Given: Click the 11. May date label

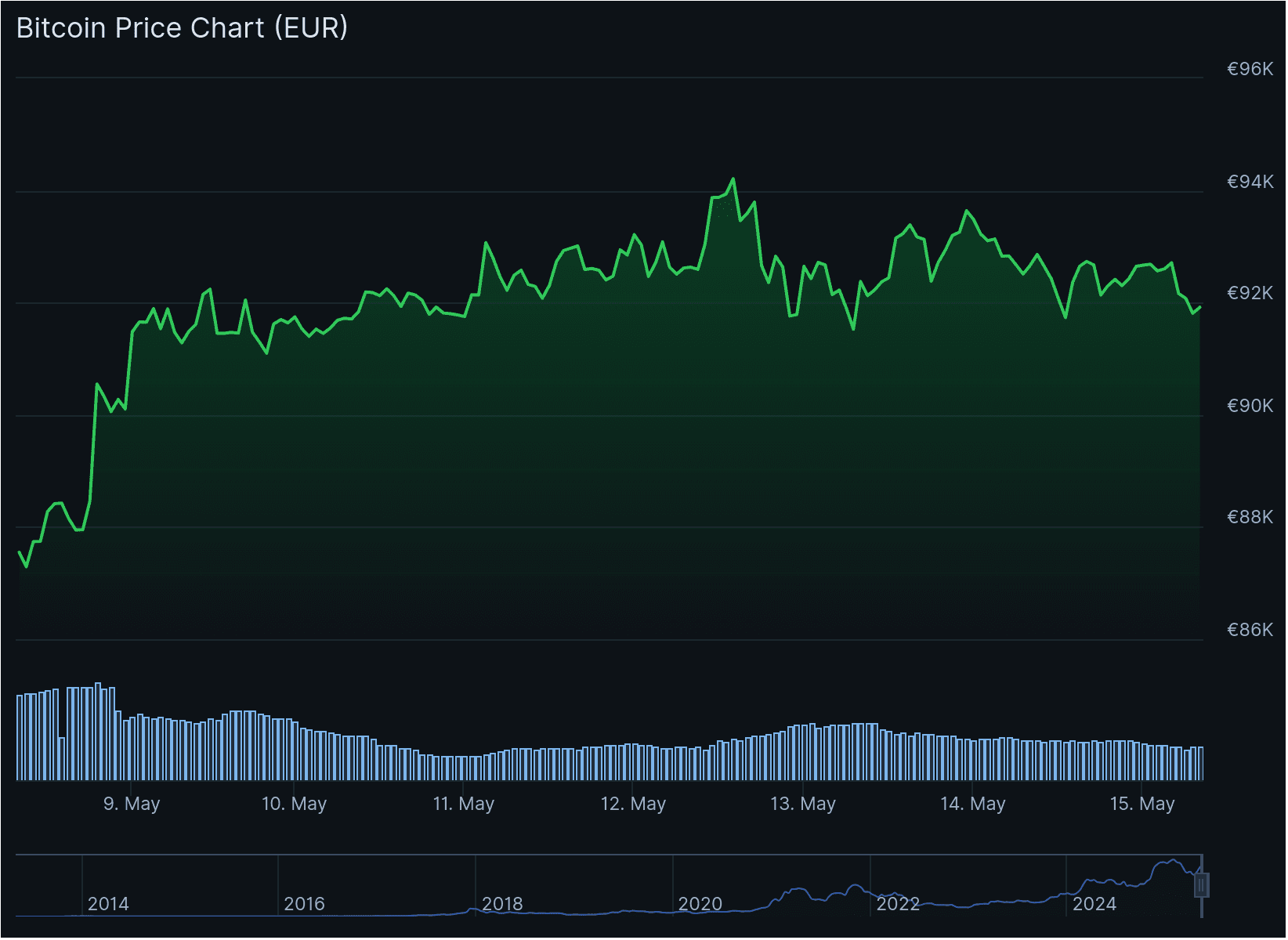Looking at the screenshot, I should coord(464,804).
